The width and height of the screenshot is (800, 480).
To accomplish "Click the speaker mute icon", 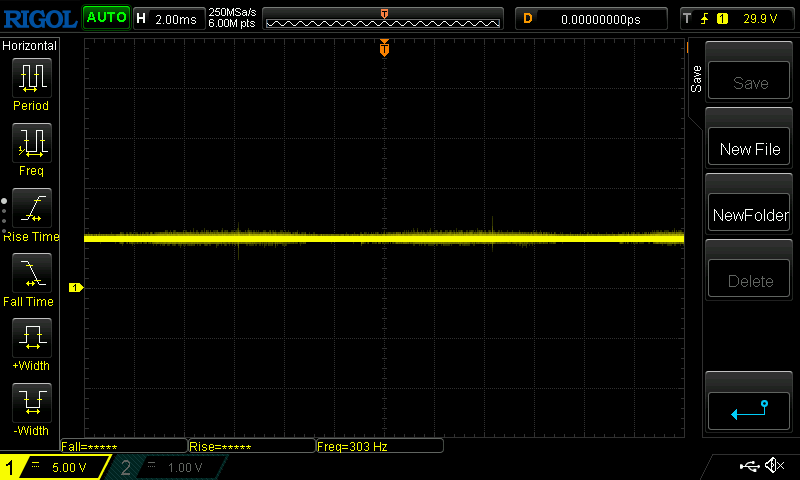I will coord(773,466).
